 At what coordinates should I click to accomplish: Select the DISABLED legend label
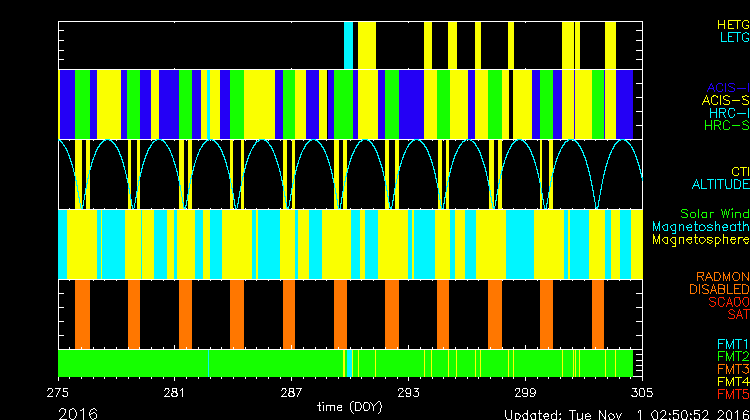coord(720,290)
